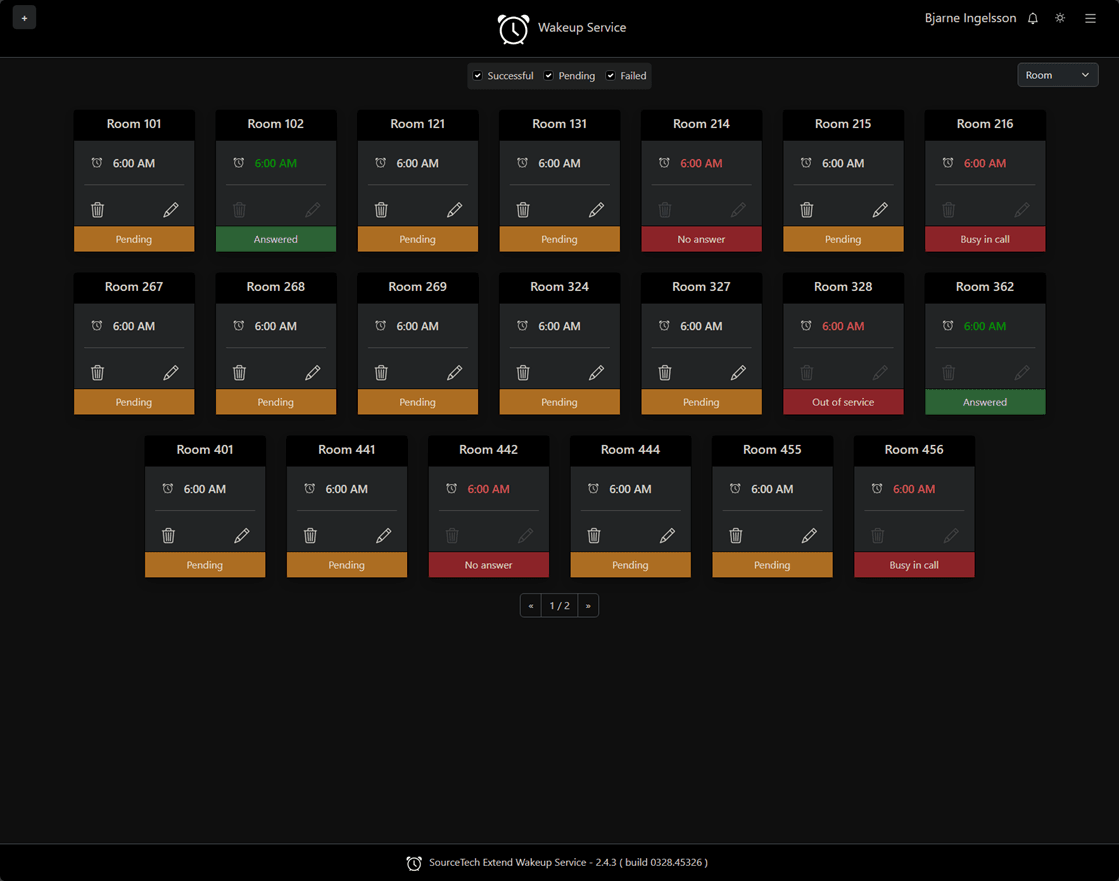Uncheck the Successful filter checkbox
Image resolution: width=1119 pixels, height=881 pixels.
(478, 76)
